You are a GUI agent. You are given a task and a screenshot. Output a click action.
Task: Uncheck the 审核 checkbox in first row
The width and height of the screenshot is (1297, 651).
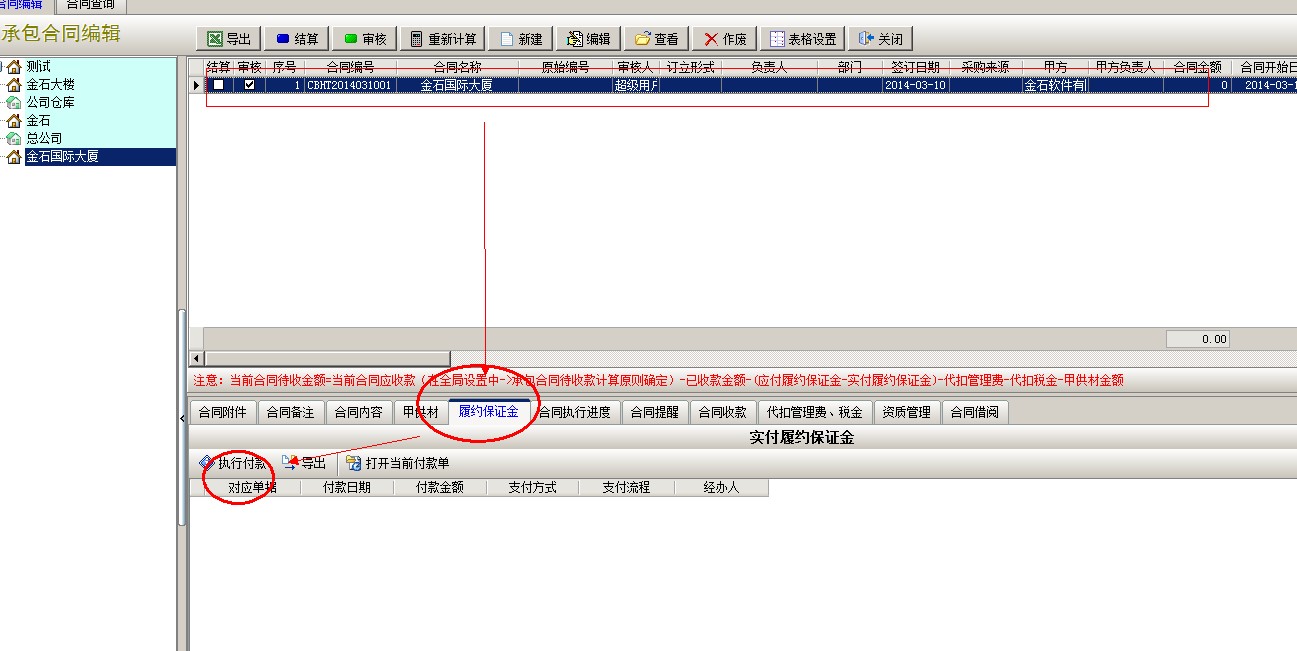pyautogui.click(x=249, y=85)
